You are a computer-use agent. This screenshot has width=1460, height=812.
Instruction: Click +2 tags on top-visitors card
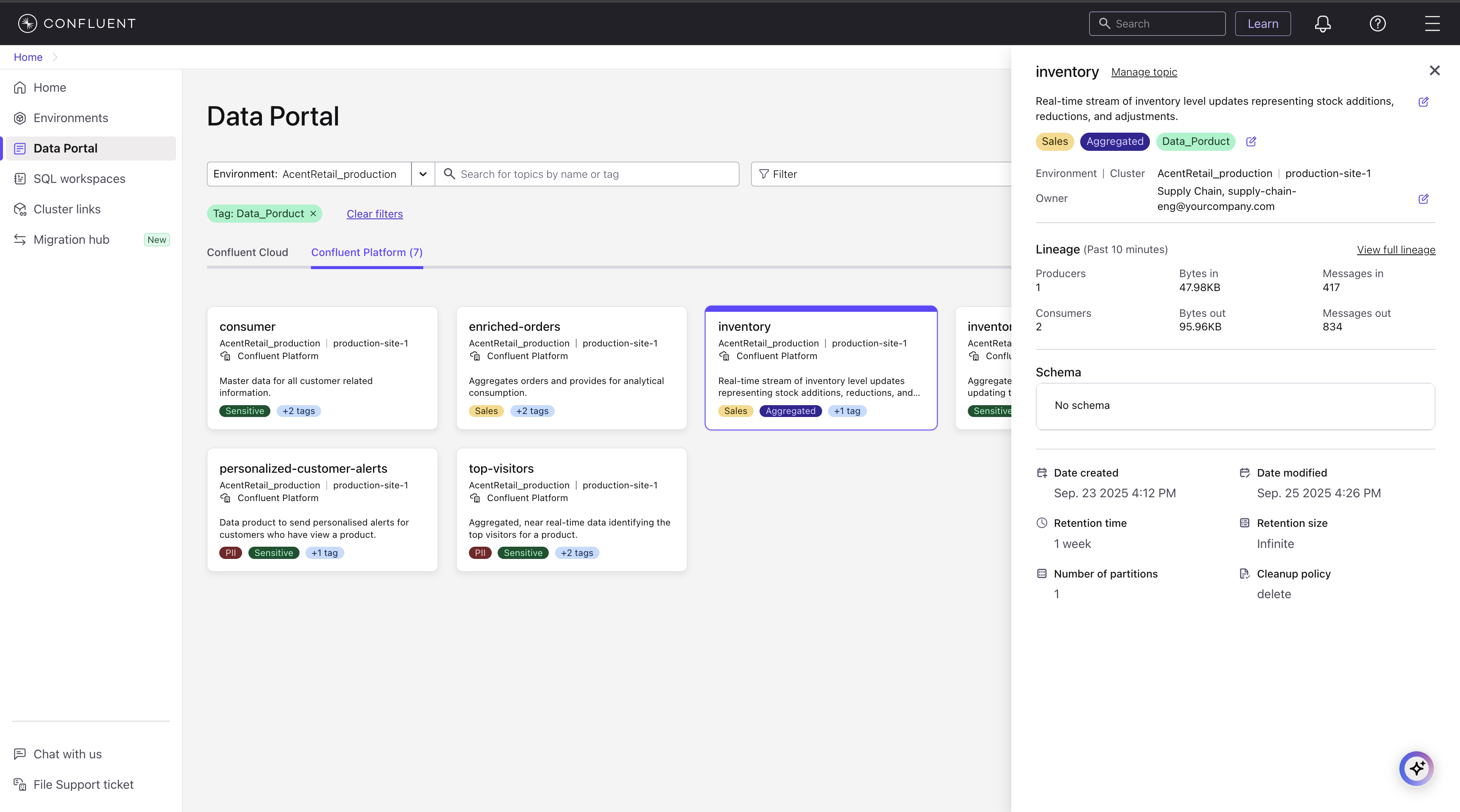coord(577,553)
